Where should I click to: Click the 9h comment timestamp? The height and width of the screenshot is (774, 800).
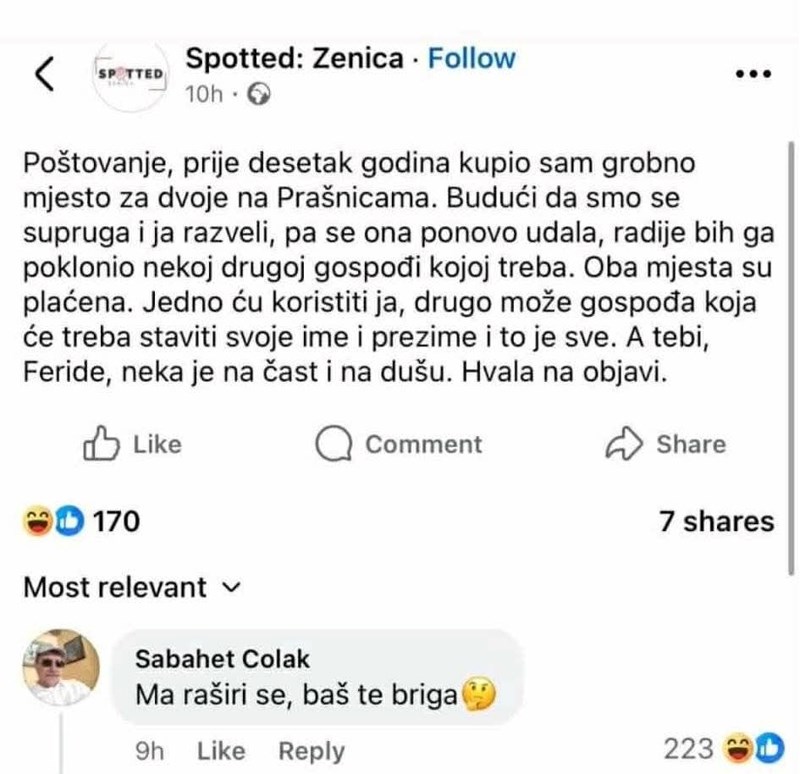coord(149,750)
